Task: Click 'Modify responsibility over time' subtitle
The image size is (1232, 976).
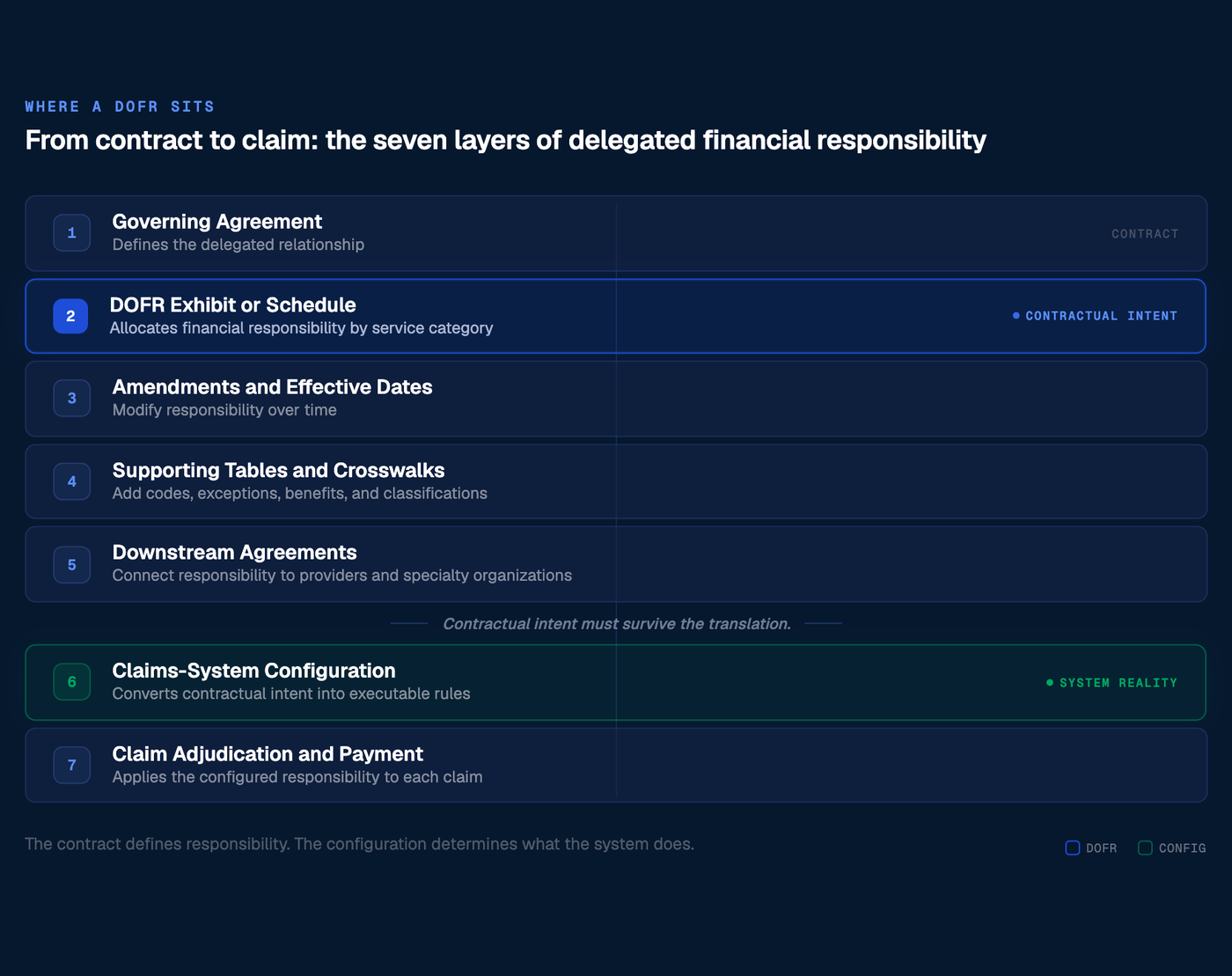Action: [x=224, y=410]
